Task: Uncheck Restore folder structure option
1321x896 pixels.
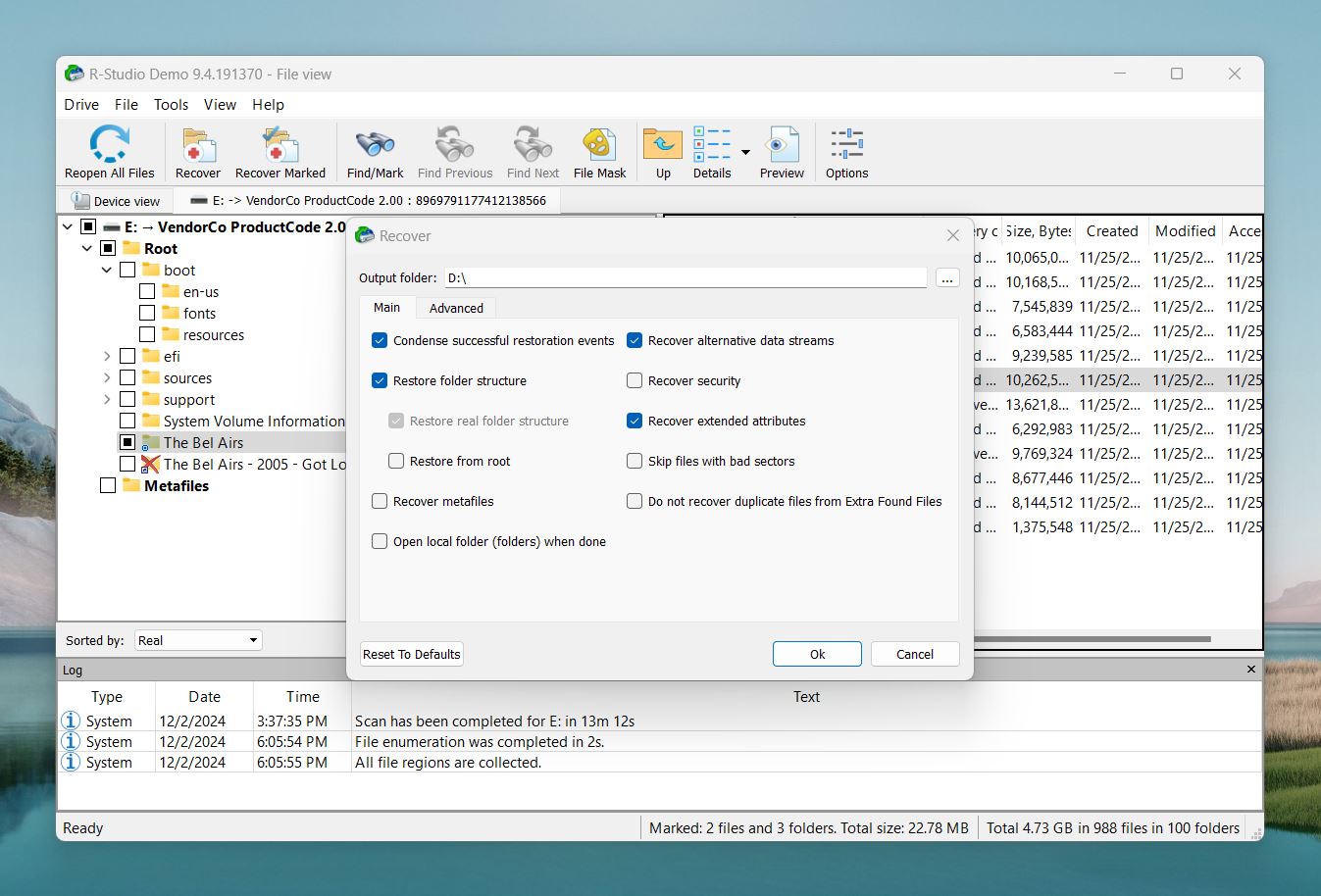Action: coord(380,380)
